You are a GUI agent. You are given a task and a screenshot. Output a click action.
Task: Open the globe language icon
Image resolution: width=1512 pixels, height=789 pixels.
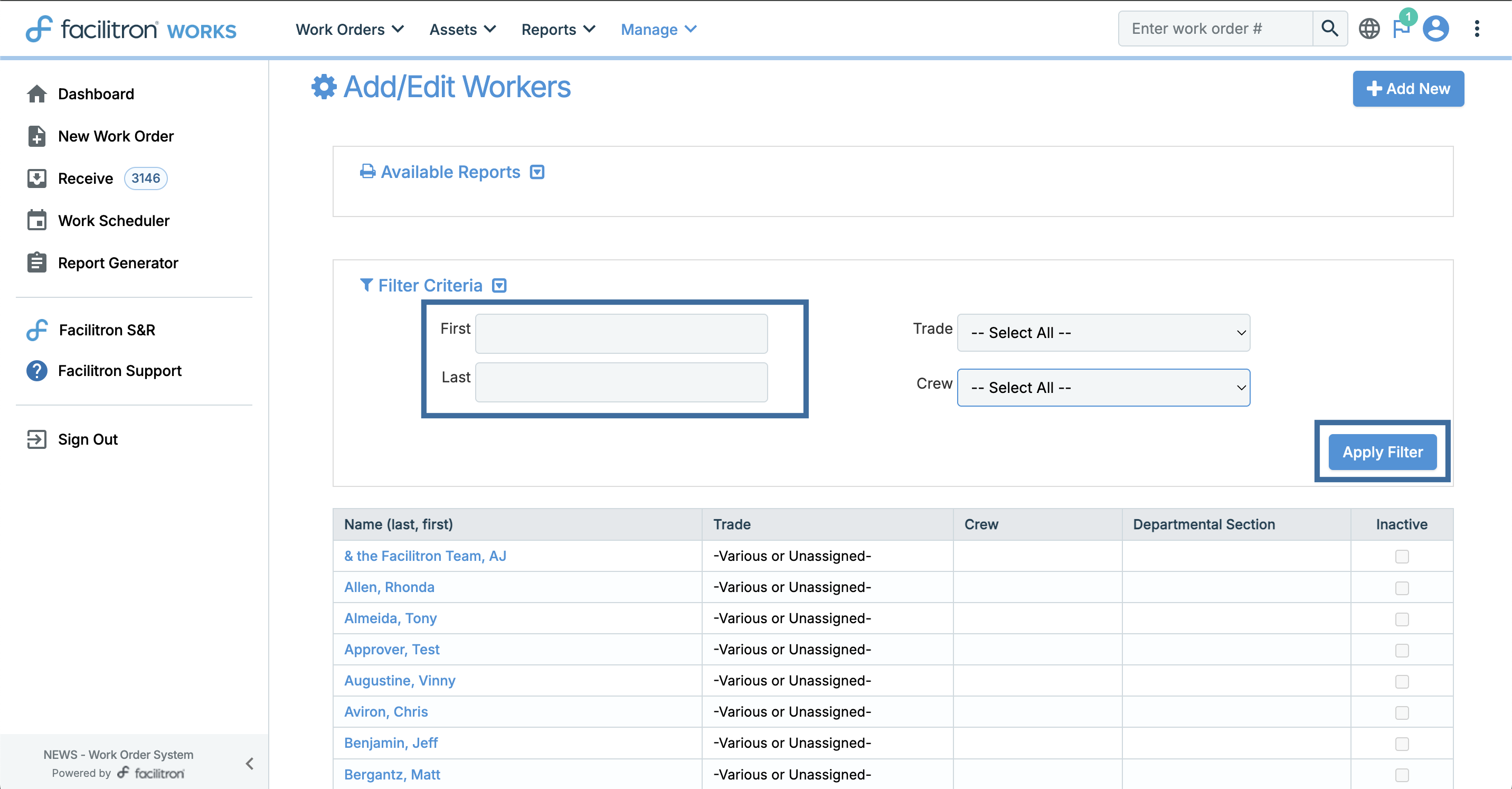coord(1369,28)
